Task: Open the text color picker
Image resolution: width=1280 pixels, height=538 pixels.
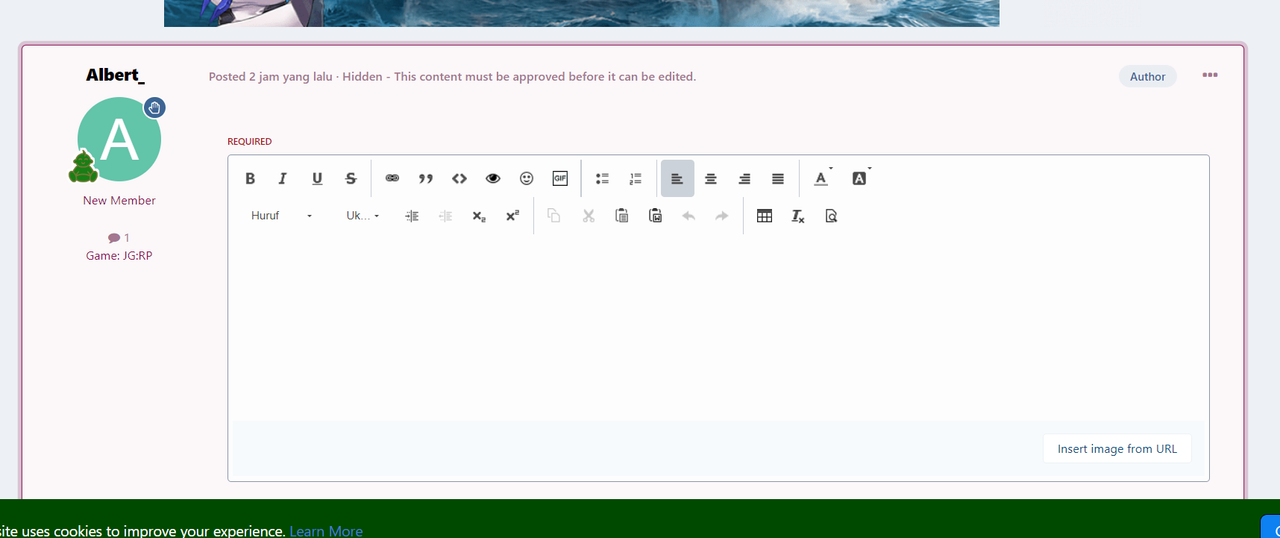Action: pyautogui.click(x=822, y=179)
